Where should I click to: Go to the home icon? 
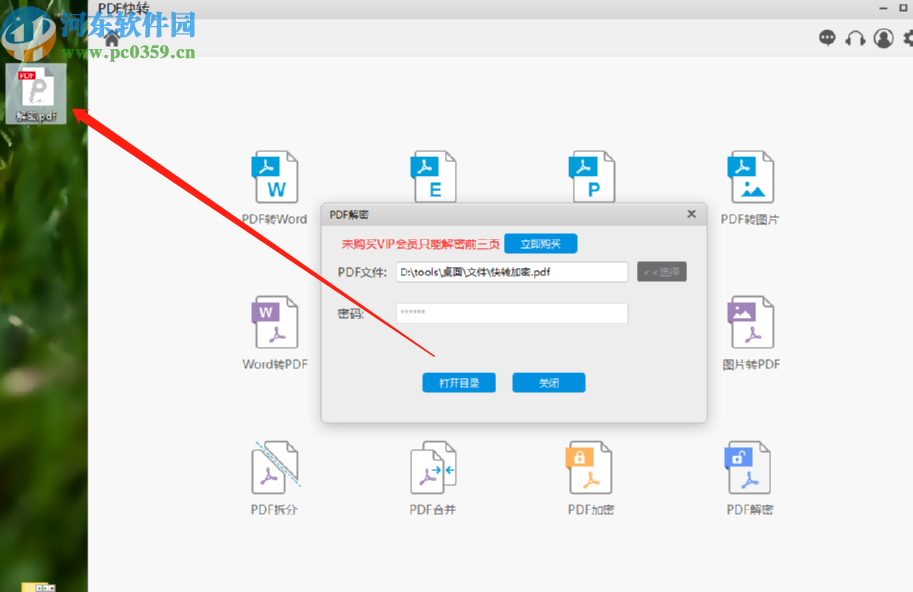click(x=112, y=38)
